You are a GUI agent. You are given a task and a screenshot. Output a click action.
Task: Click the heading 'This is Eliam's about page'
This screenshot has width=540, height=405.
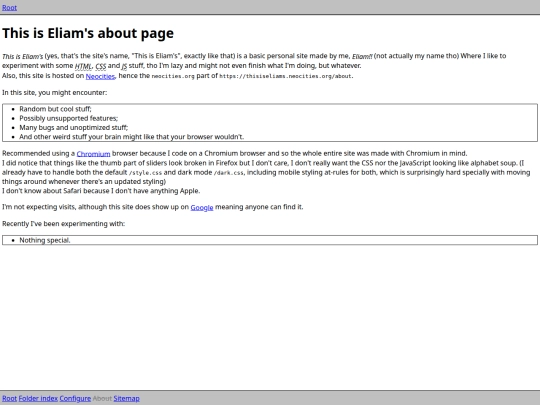(88, 33)
